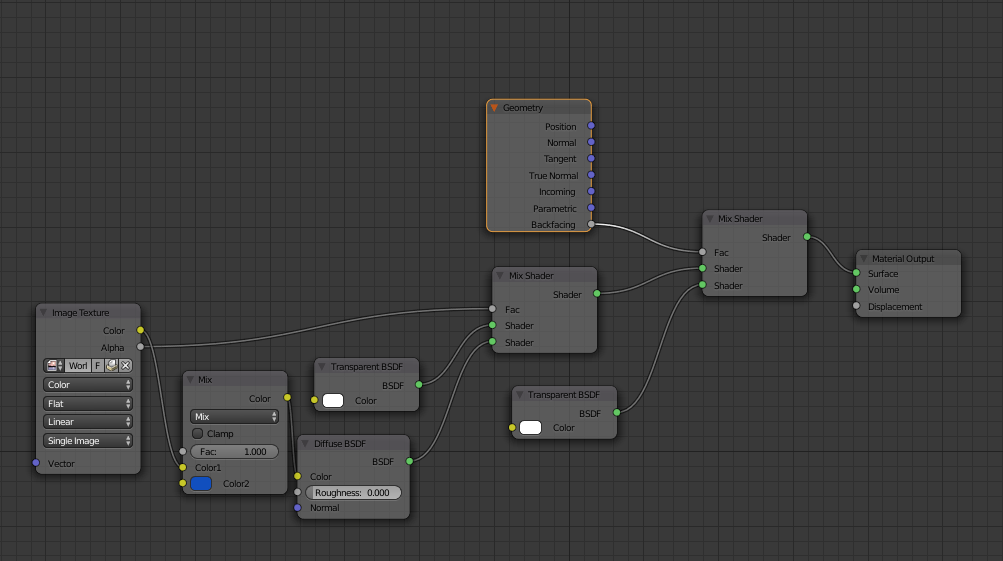This screenshot has width=1003, height=561.
Task: Select the Geometry Normal output socket
Action: (591, 142)
